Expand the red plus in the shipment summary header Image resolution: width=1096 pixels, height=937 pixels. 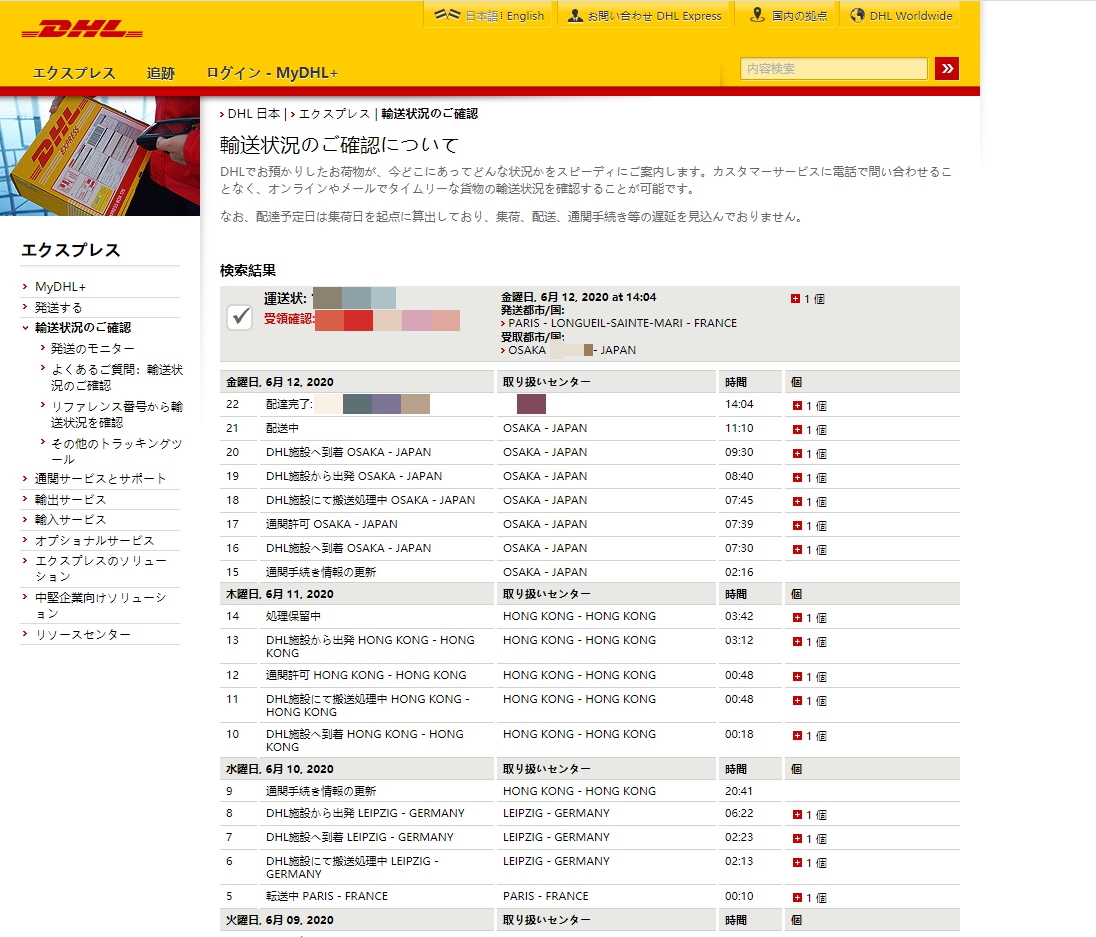point(795,298)
